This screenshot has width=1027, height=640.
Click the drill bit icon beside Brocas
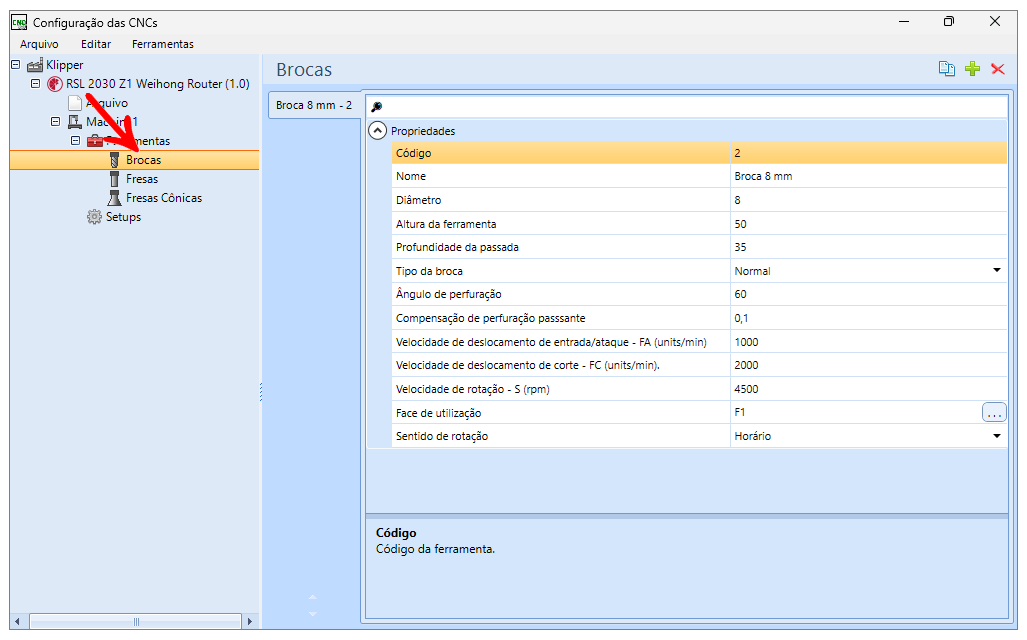pos(115,160)
